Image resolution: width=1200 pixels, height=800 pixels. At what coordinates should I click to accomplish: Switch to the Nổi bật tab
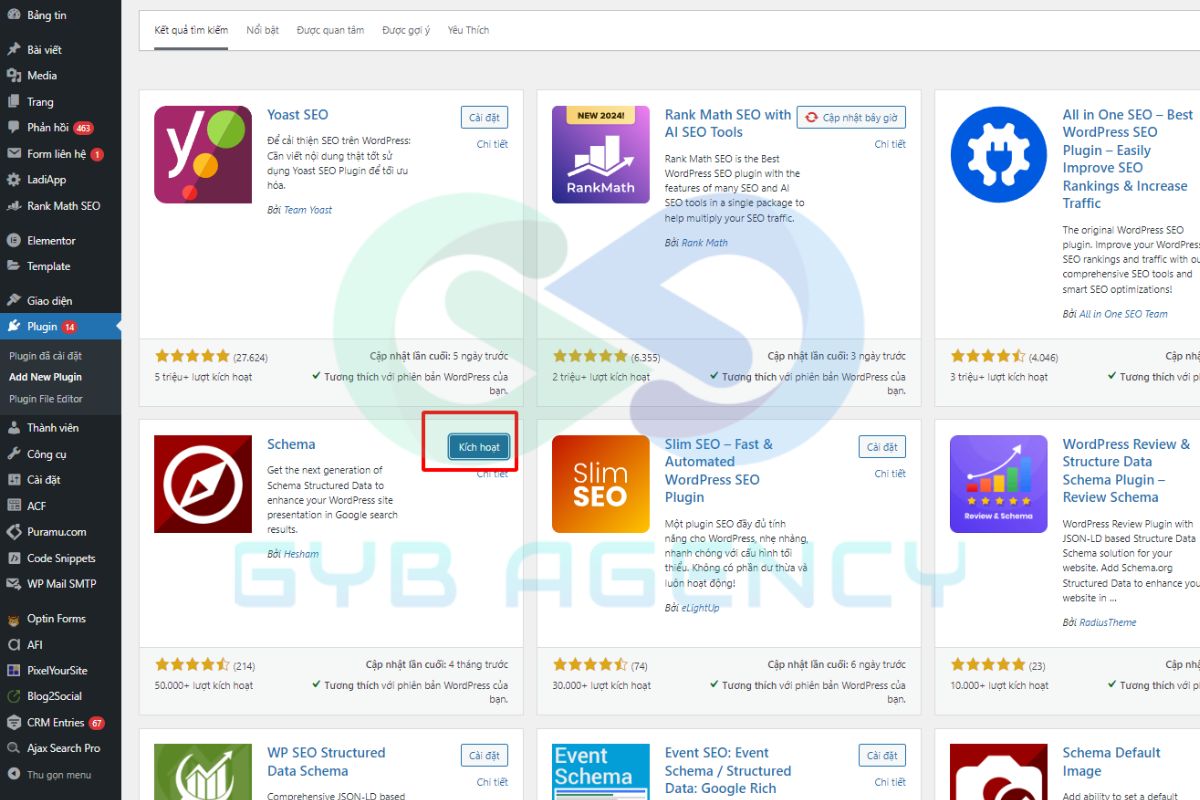pyautogui.click(x=263, y=30)
